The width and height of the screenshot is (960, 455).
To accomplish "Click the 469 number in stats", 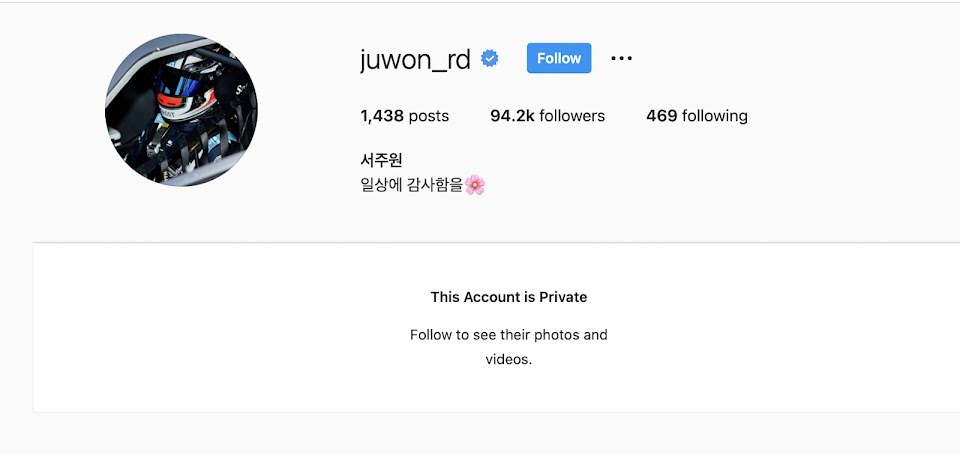I will pyautogui.click(x=661, y=116).
